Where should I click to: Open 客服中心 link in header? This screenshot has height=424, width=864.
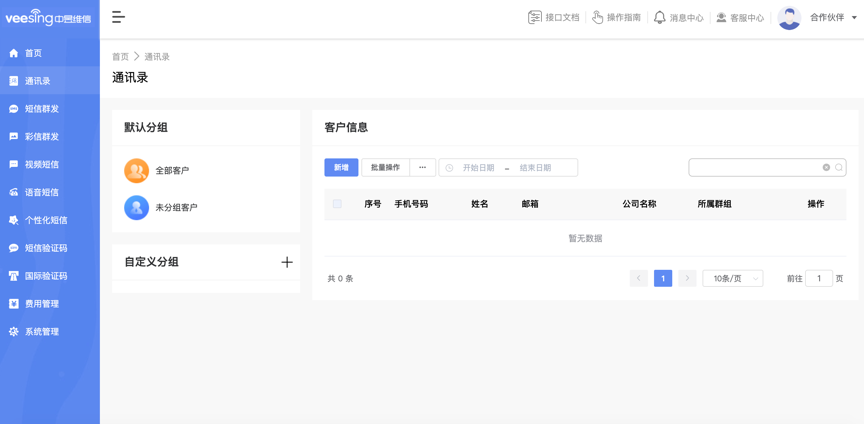747,18
